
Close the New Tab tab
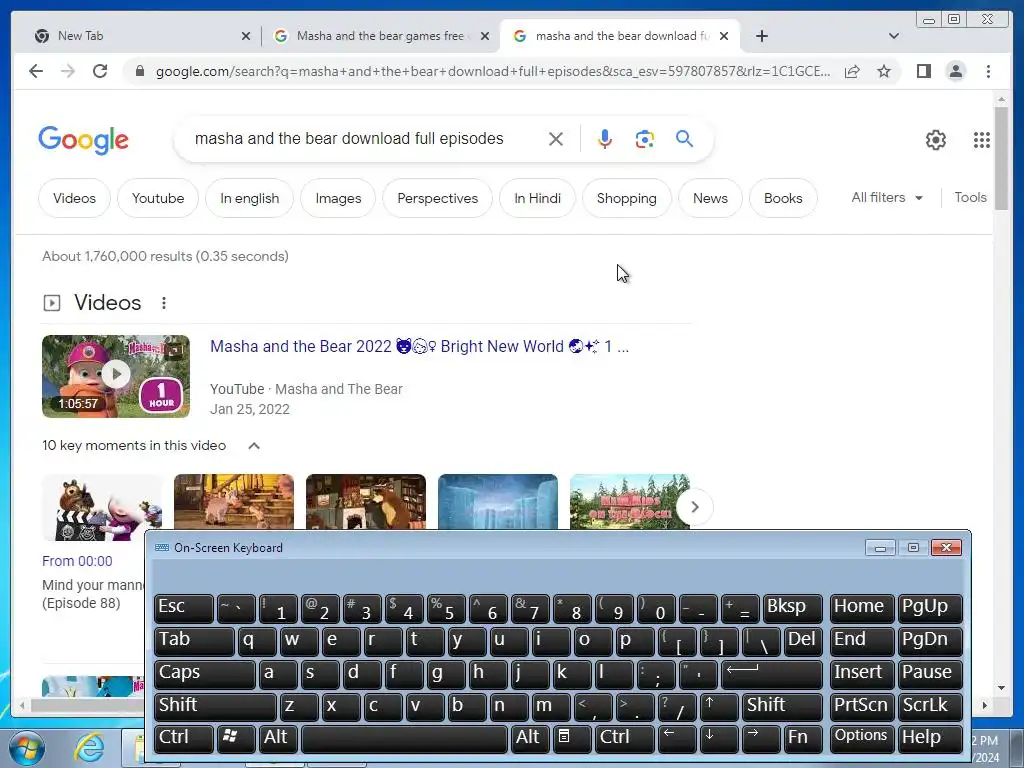click(246, 36)
